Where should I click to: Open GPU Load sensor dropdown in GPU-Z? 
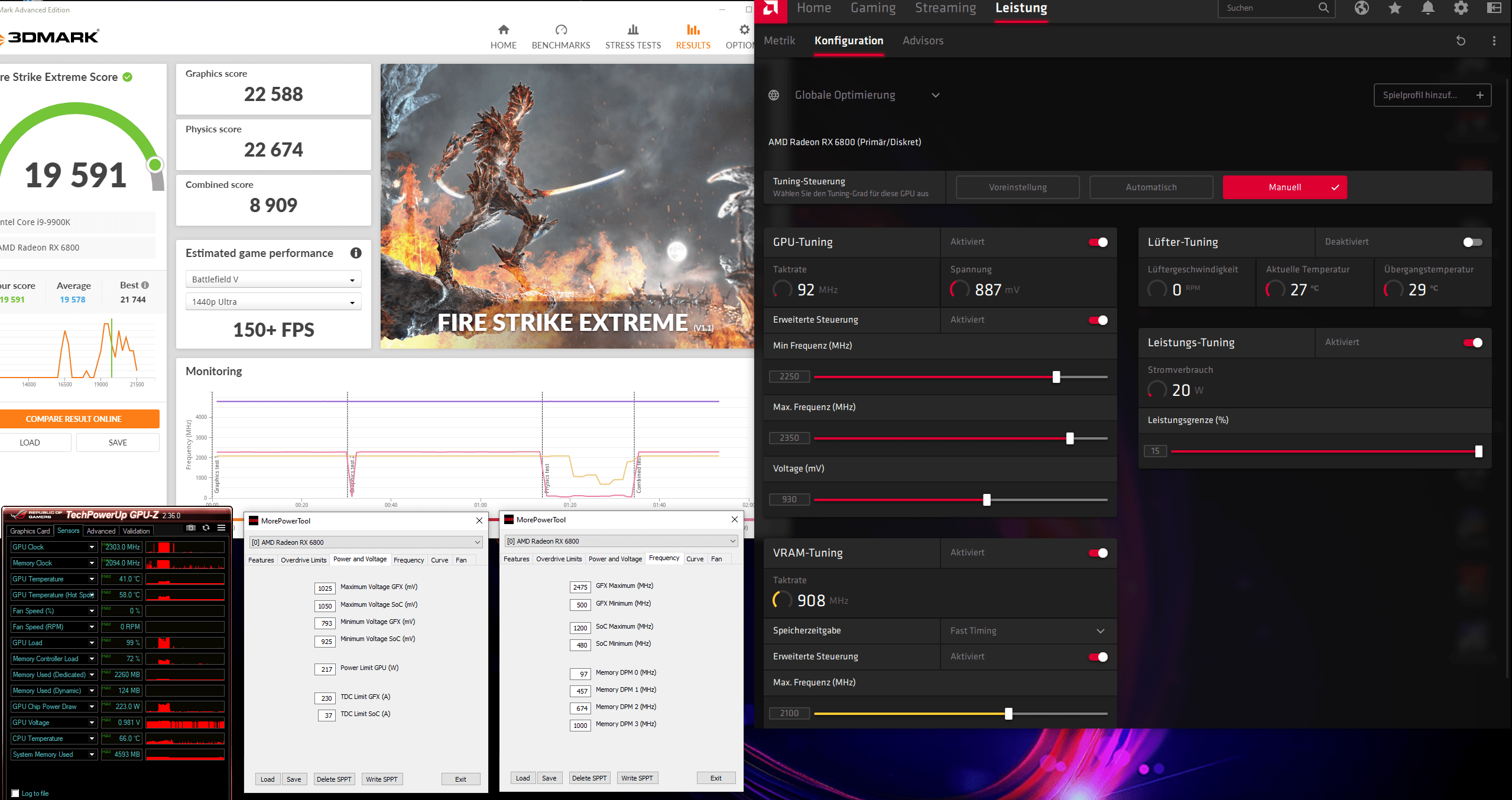point(92,643)
